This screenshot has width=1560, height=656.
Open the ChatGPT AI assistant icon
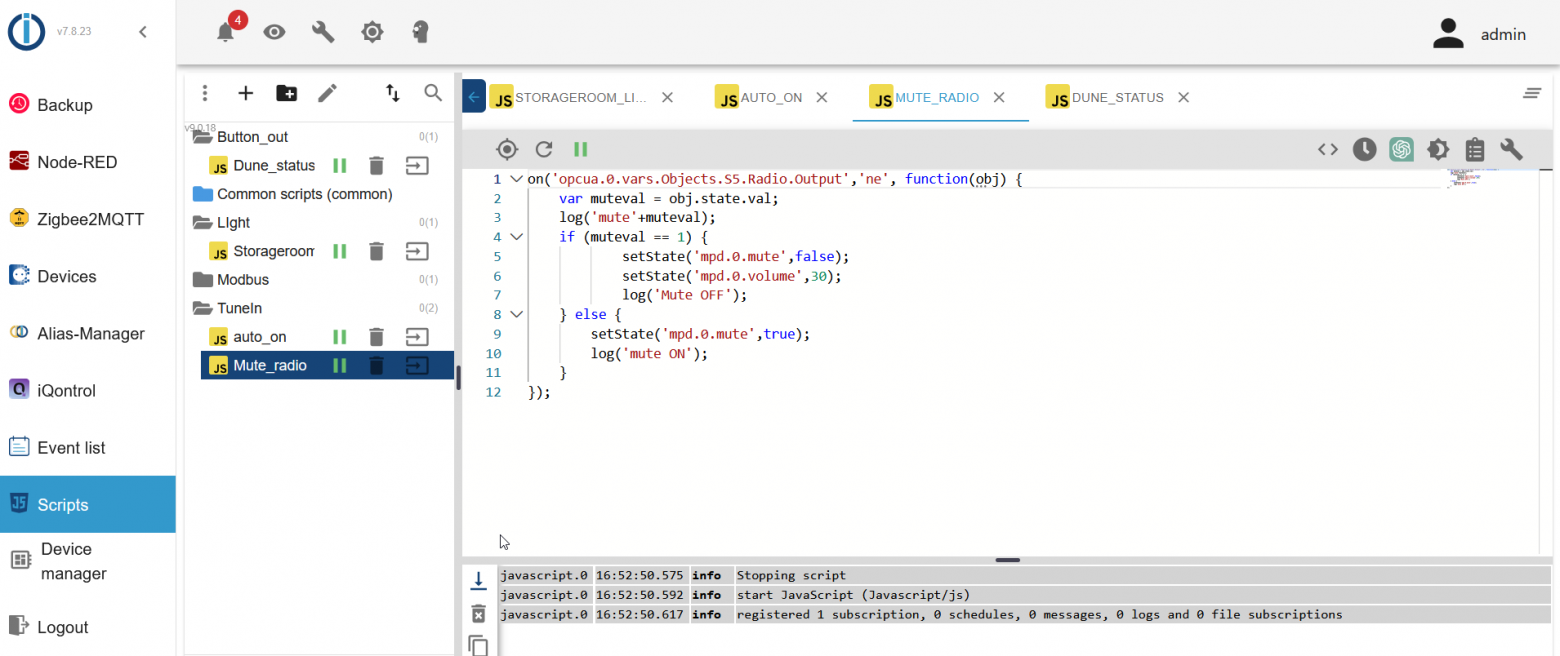point(1401,149)
